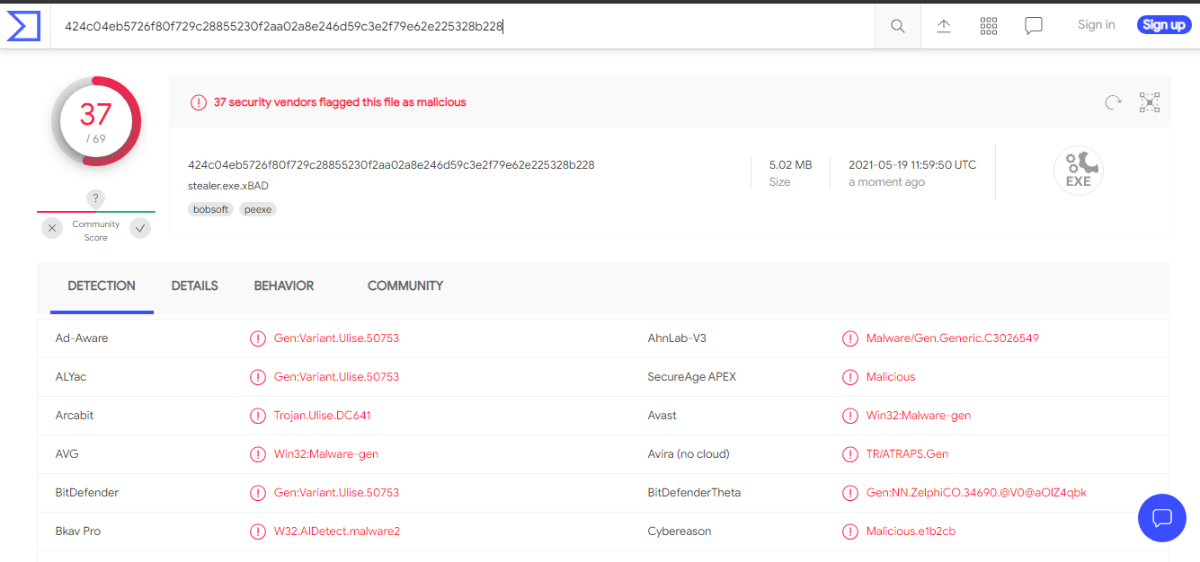The height and width of the screenshot is (562, 1200).
Task: Click the reanalyze file refresh icon
Action: point(1113,102)
